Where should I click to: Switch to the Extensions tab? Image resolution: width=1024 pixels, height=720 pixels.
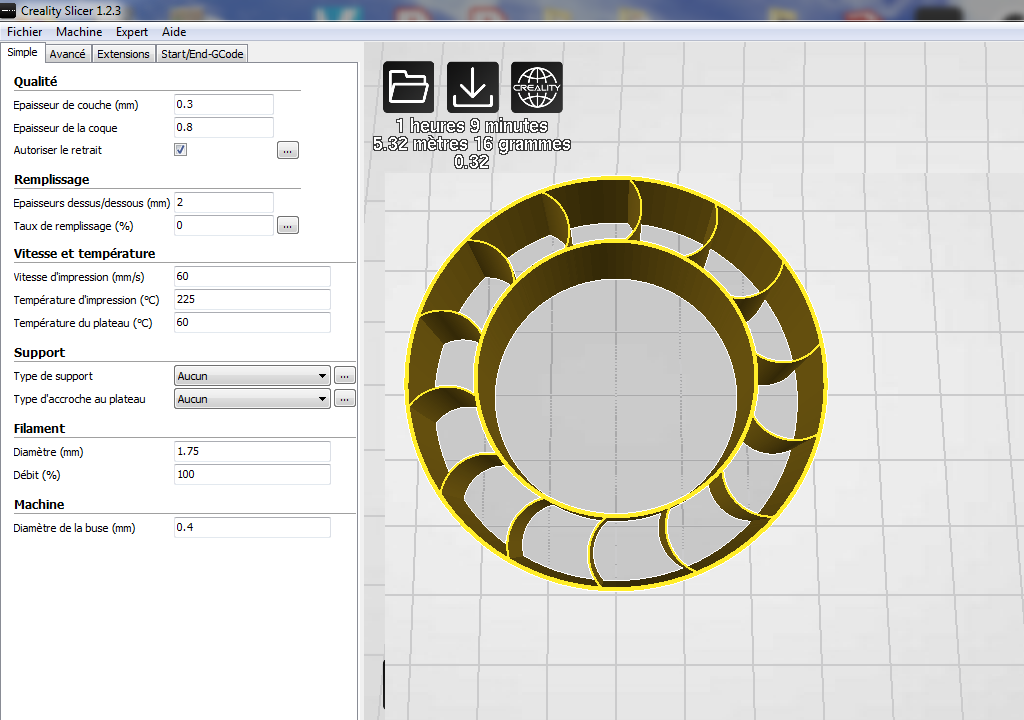[x=123, y=53]
